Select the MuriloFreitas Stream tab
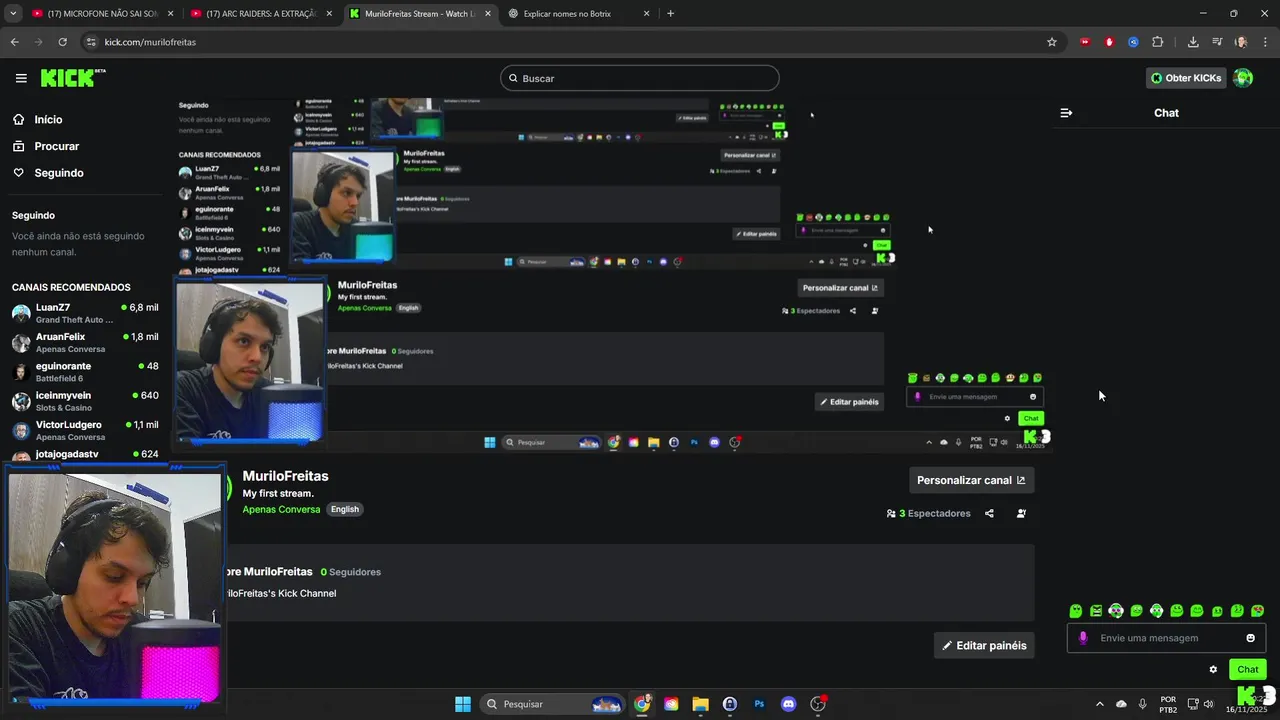Image resolution: width=1280 pixels, height=720 pixels. [419, 14]
